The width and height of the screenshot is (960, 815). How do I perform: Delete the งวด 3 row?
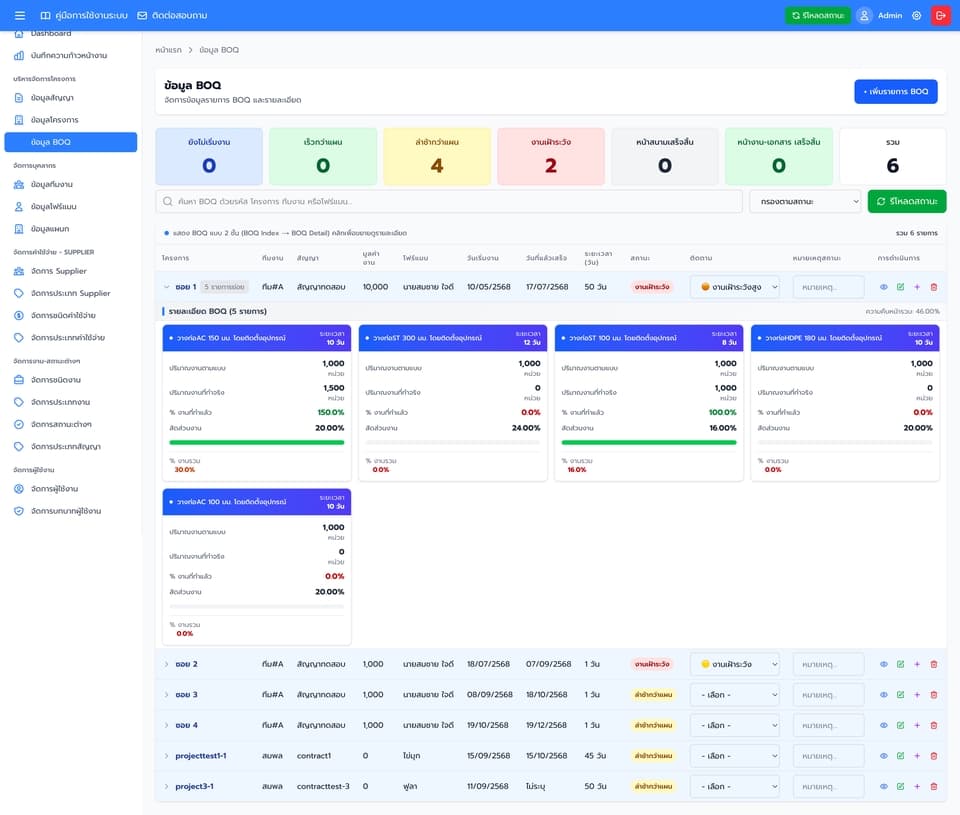click(x=934, y=694)
